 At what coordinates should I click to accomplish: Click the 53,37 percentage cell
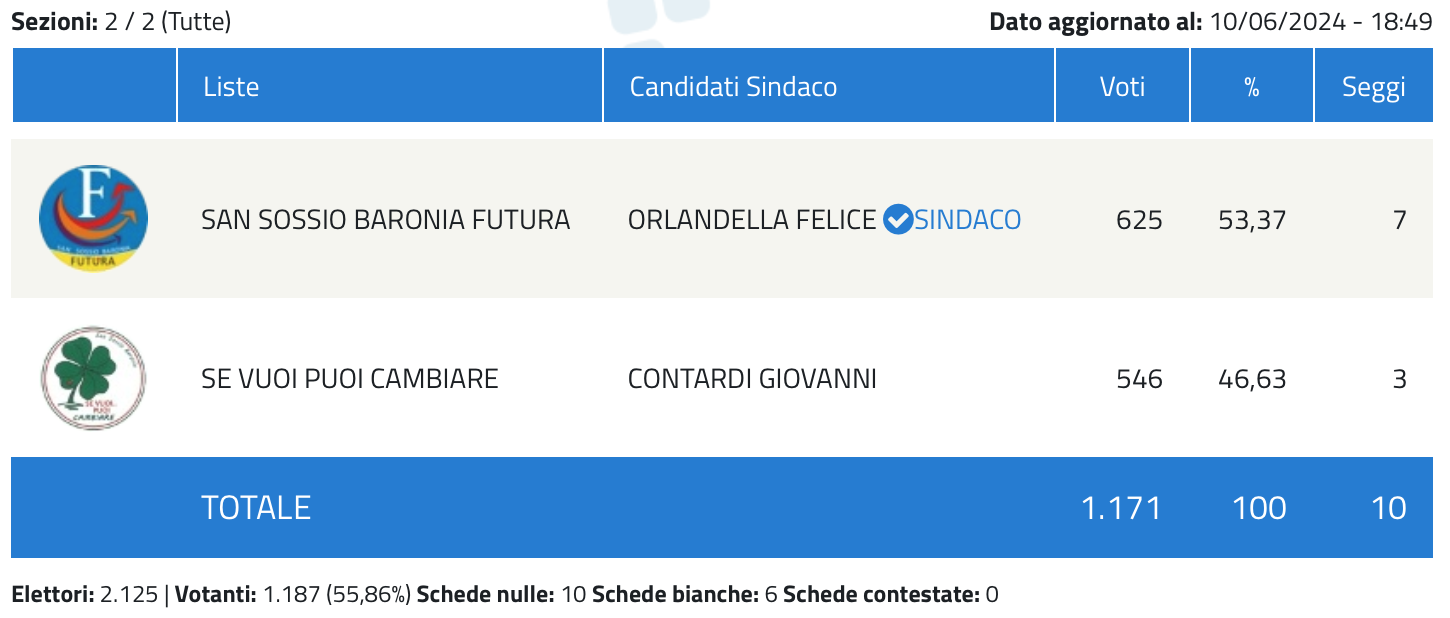1252,219
